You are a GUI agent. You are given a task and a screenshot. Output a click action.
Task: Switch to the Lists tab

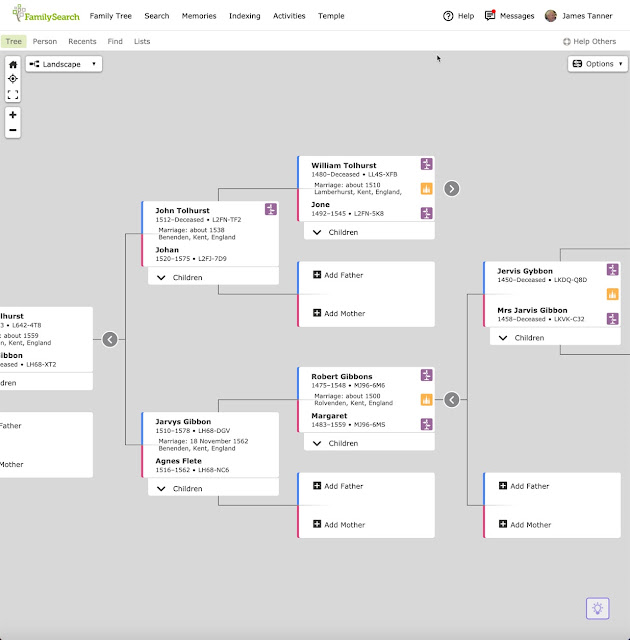pos(142,41)
